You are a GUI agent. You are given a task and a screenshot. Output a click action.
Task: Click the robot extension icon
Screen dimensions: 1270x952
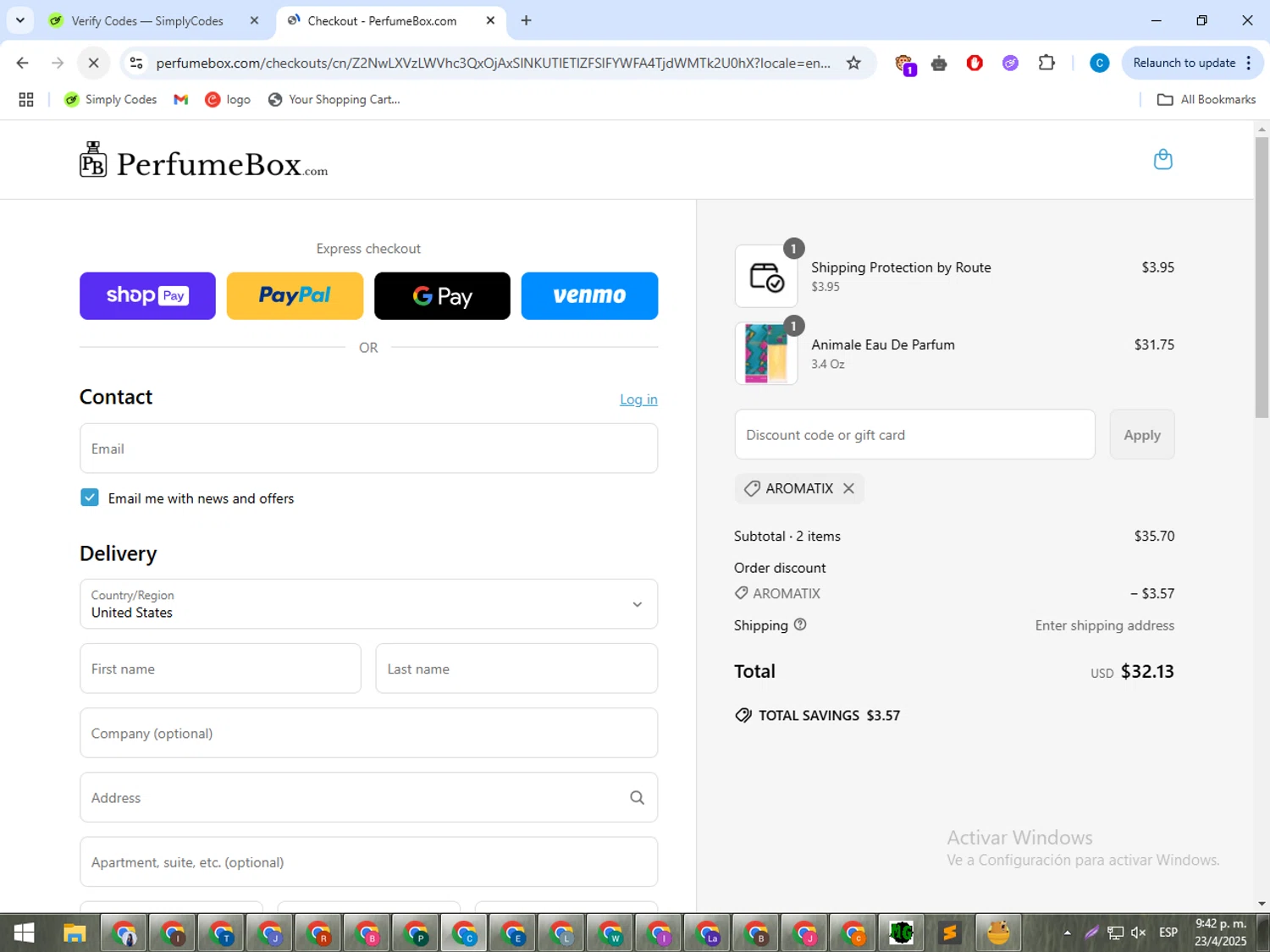[939, 63]
